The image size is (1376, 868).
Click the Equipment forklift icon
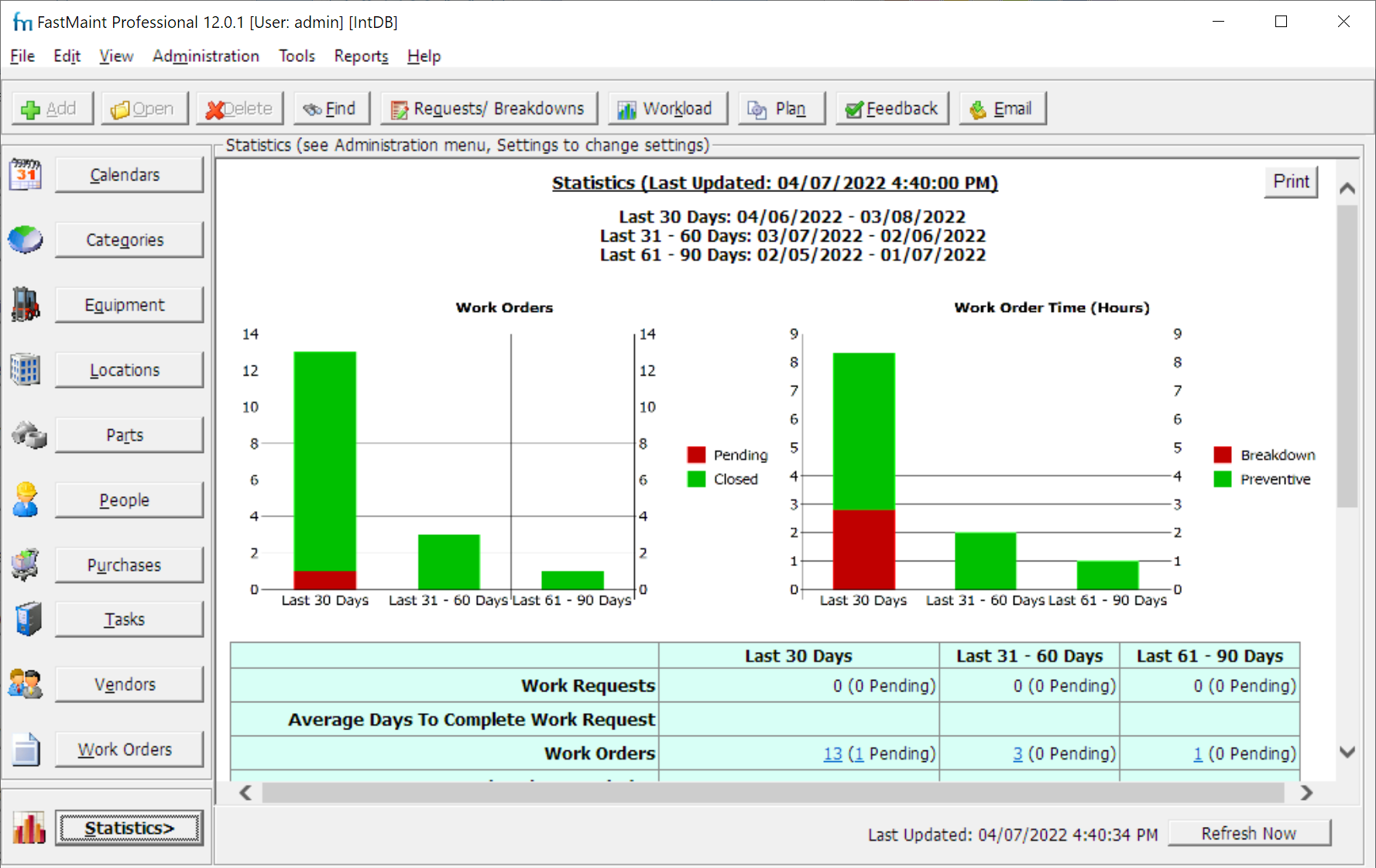click(x=26, y=304)
